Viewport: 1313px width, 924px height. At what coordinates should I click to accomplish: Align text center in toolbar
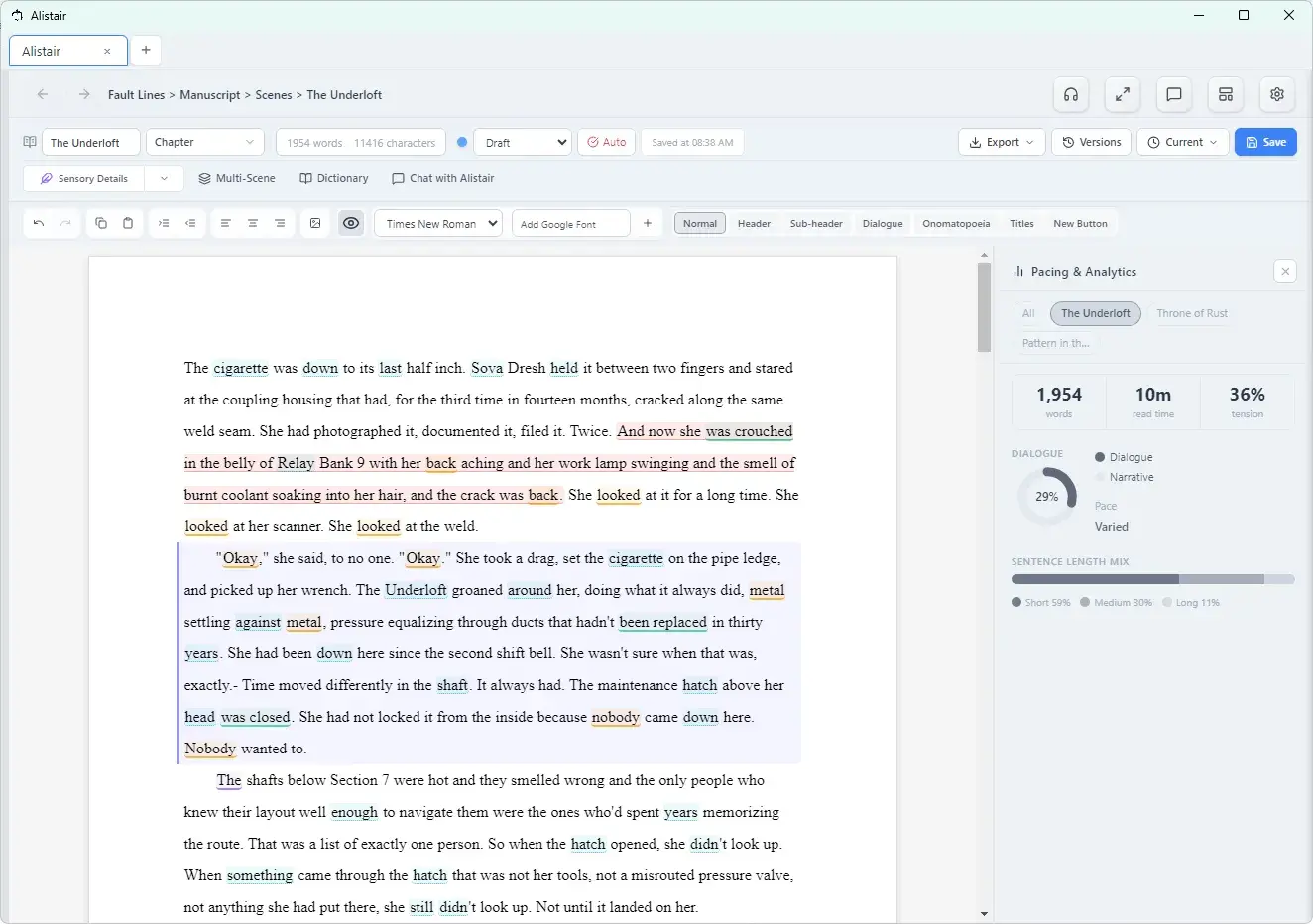pos(253,223)
